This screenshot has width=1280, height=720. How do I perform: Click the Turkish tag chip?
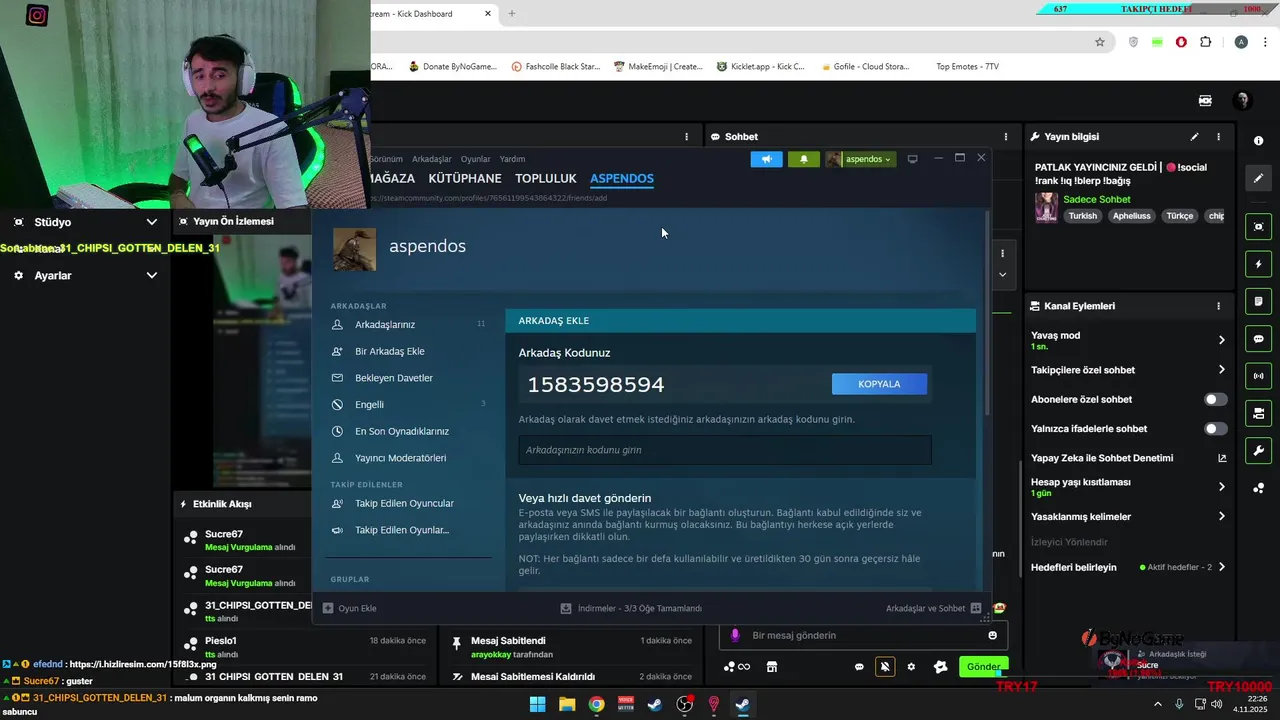(1082, 216)
